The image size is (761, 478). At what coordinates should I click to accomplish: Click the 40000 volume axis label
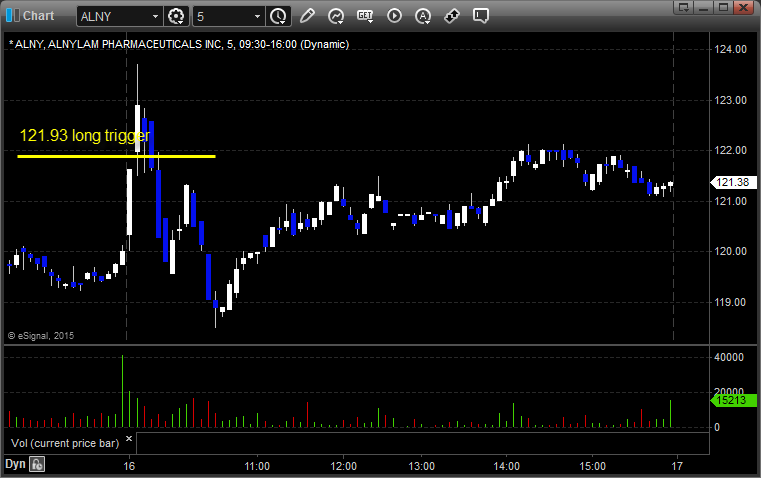tap(729, 357)
